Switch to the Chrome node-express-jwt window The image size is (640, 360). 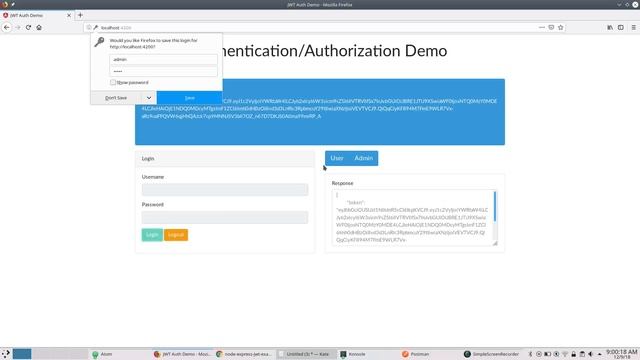click(x=244, y=354)
